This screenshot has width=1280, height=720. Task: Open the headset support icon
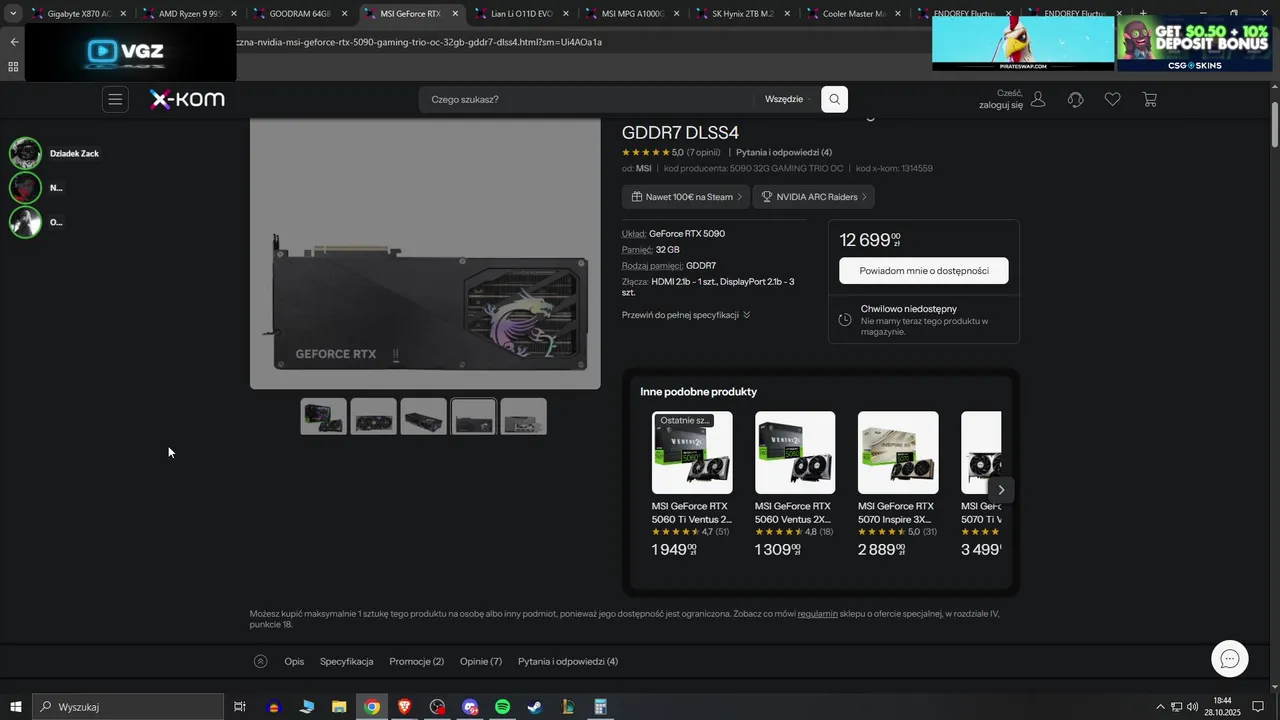(x=1076, y=99)
